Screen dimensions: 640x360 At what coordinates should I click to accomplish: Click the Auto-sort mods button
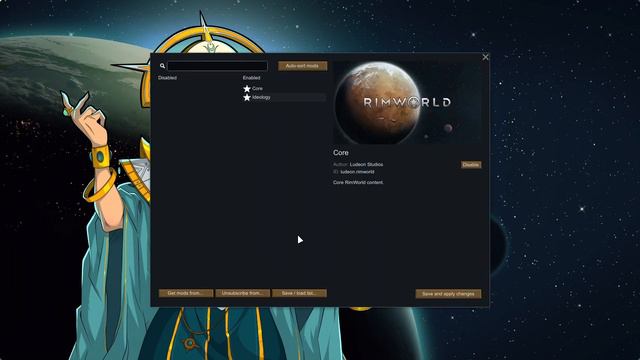tap(302, 66)
